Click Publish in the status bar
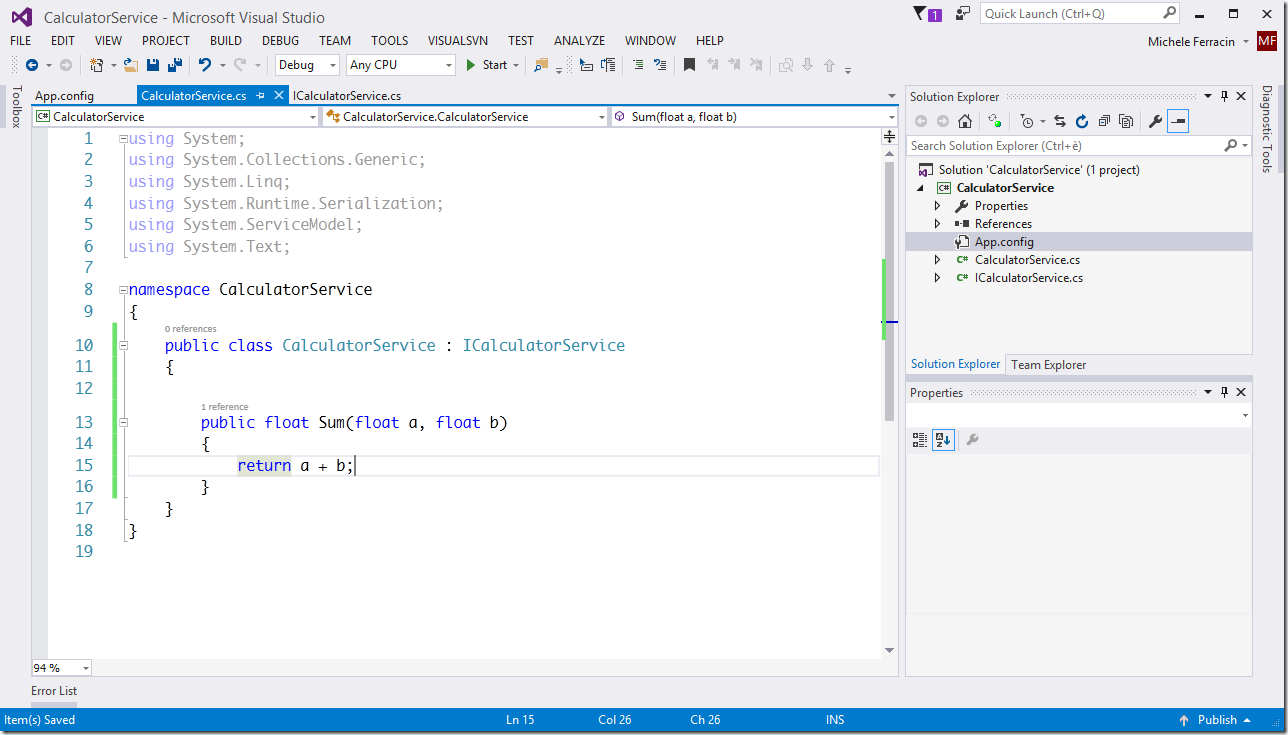1288x735 pixels. 1217,720
